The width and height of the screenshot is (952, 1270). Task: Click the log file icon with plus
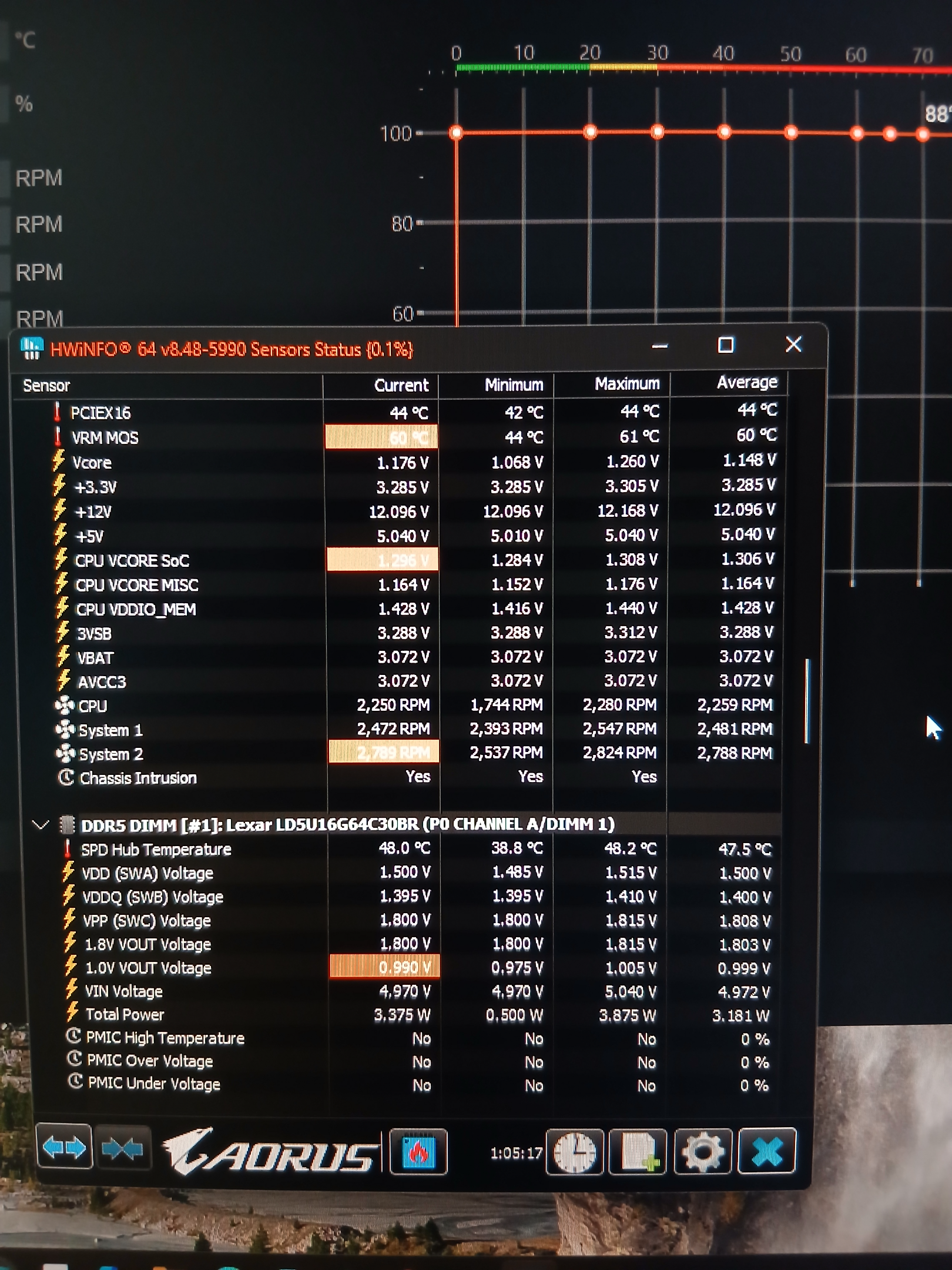click(638, 1151)
